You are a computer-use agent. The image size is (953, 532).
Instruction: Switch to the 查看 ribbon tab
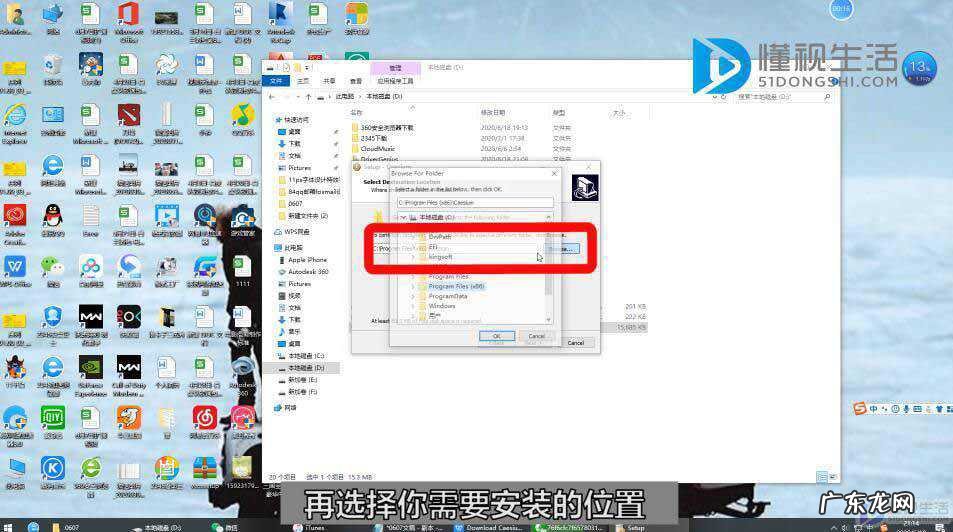pyautogui.click(x=356, y=81)
